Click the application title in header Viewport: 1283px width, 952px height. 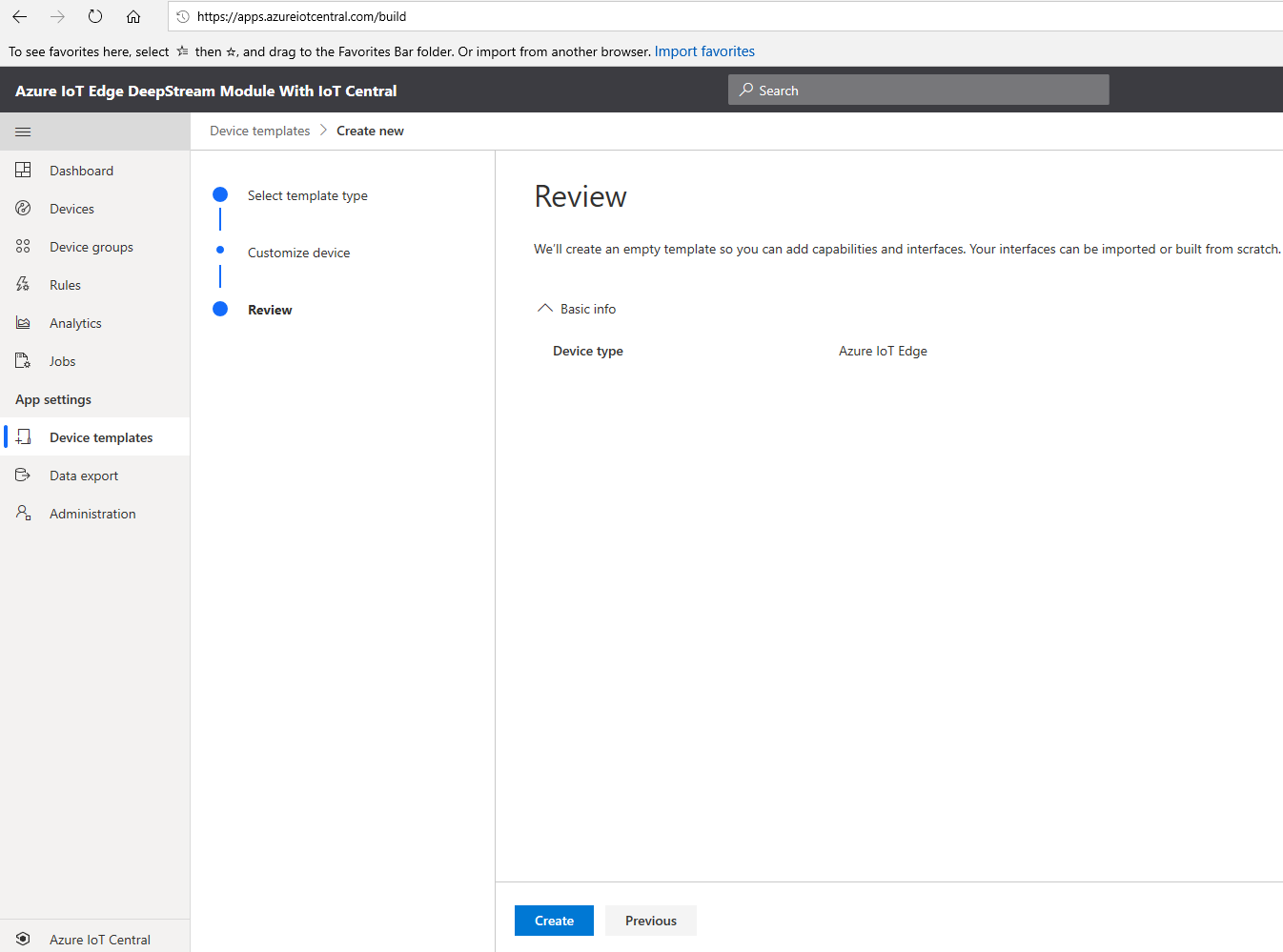(x=206, y=91)
